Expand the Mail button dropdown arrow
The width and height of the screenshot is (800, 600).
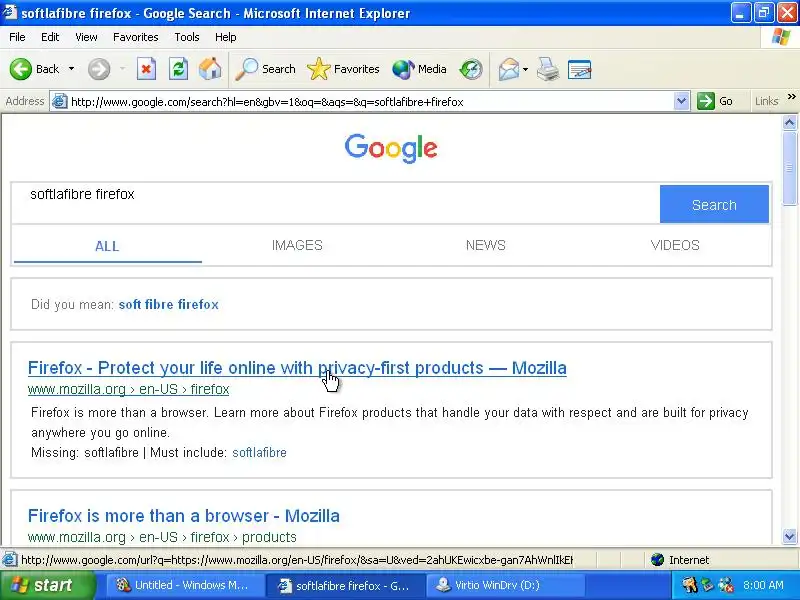click(526, 69)
